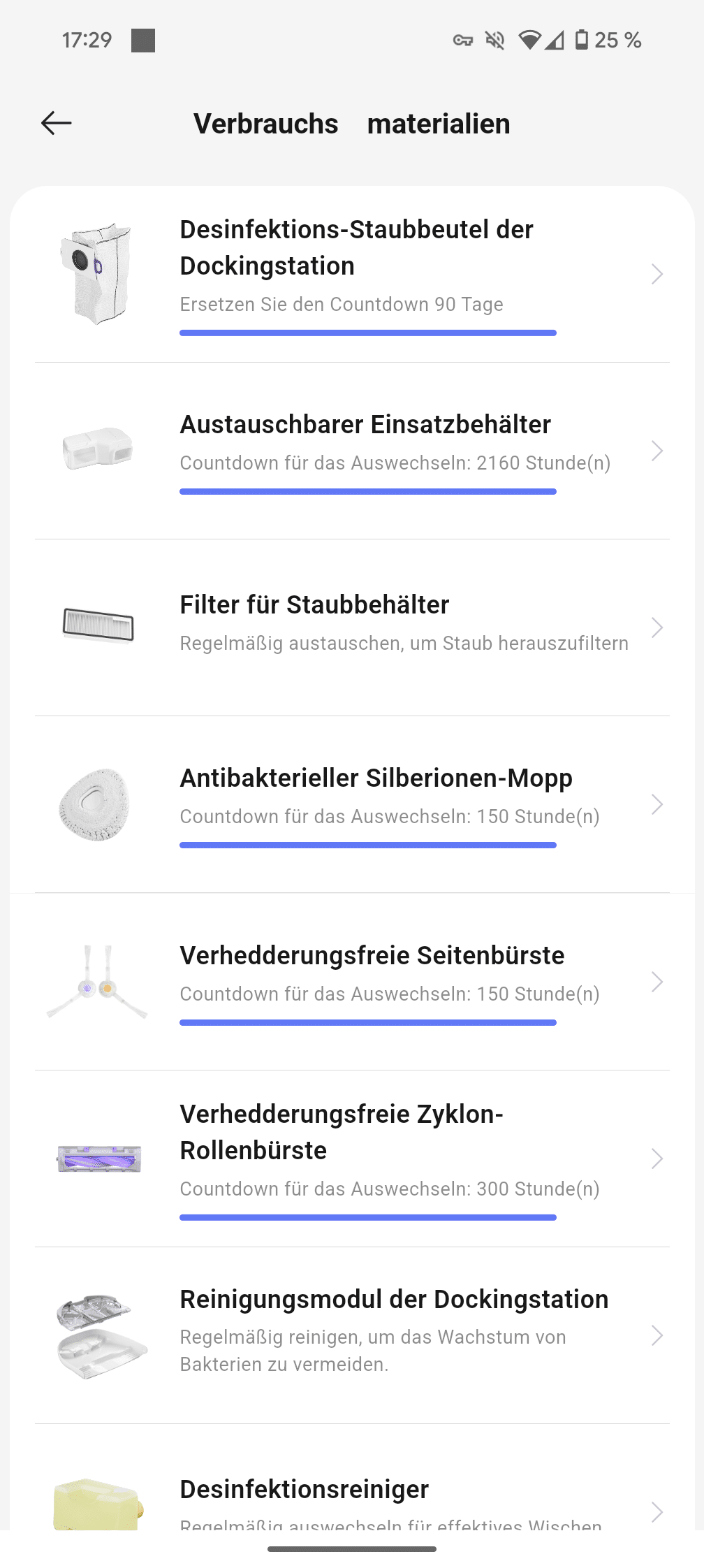Tap the back arrow icon
The width and height of the screenshot is (704, 1568).
pos(57,124)
